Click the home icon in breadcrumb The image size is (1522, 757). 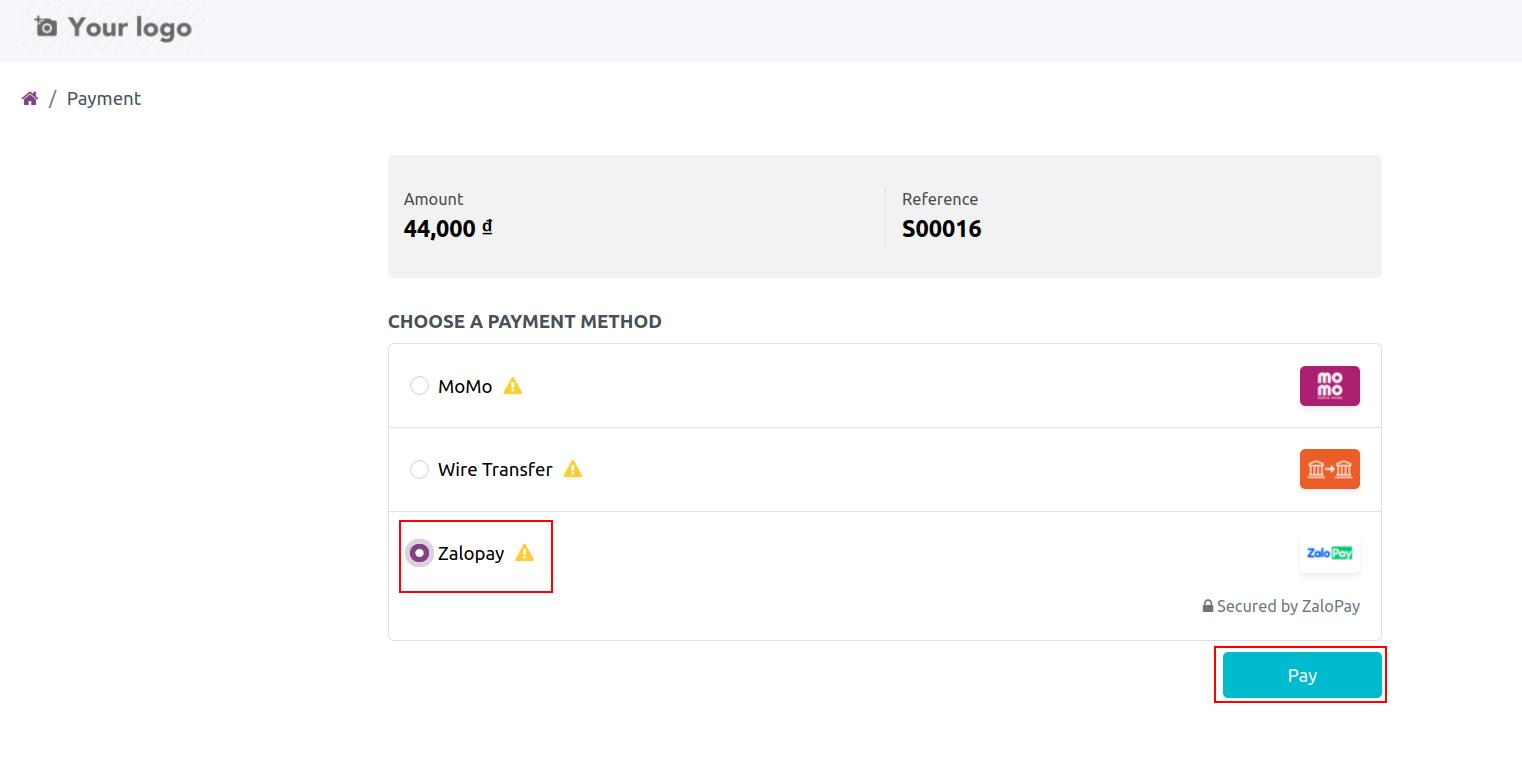click(30, 98)
